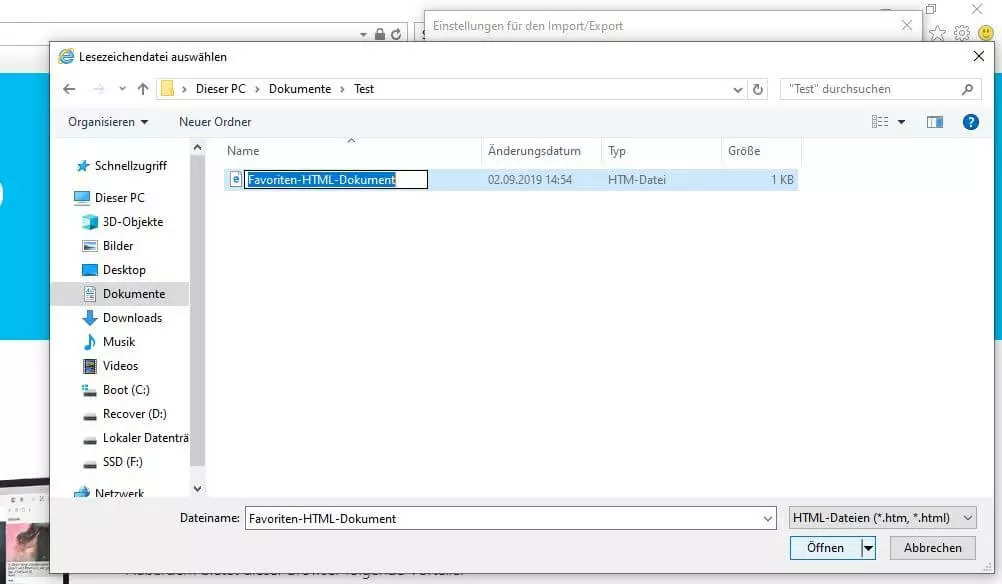Click the Abbrechen button
The width and height of the screenshot is (1002, 584).
point(932,548)
